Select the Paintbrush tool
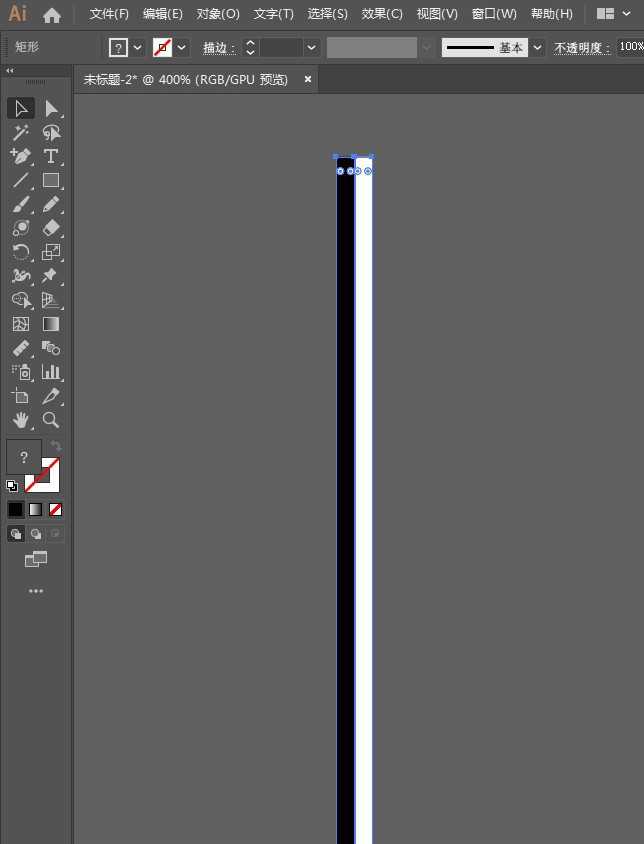 [21, 205]
